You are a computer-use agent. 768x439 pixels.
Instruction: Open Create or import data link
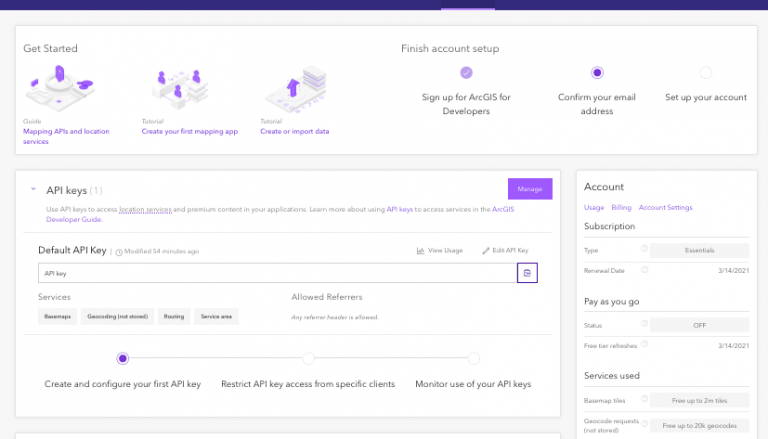[x=294, y=131]
